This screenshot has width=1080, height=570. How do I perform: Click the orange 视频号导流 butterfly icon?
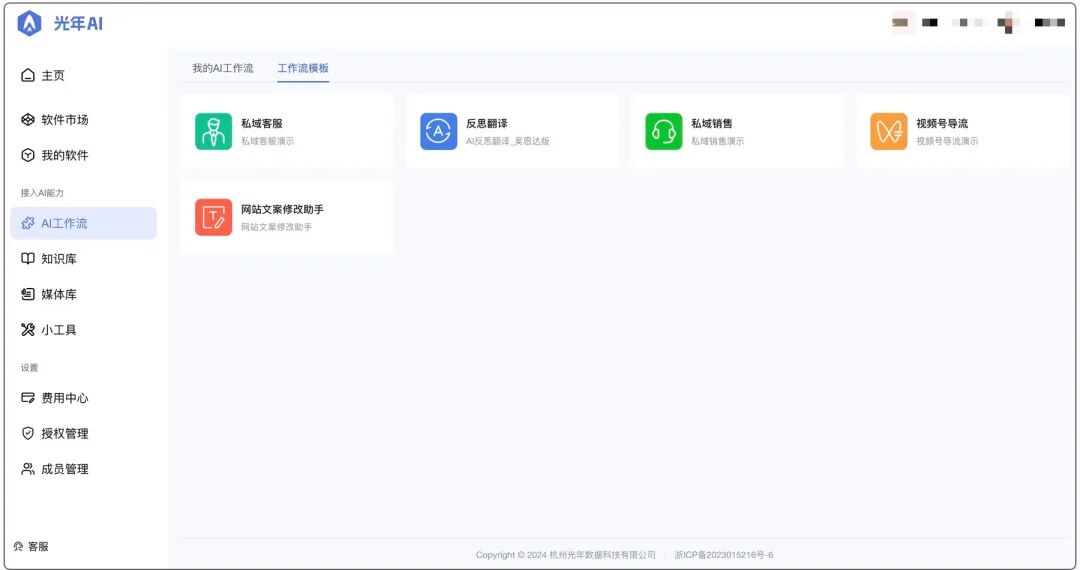(x=889, y=131)
